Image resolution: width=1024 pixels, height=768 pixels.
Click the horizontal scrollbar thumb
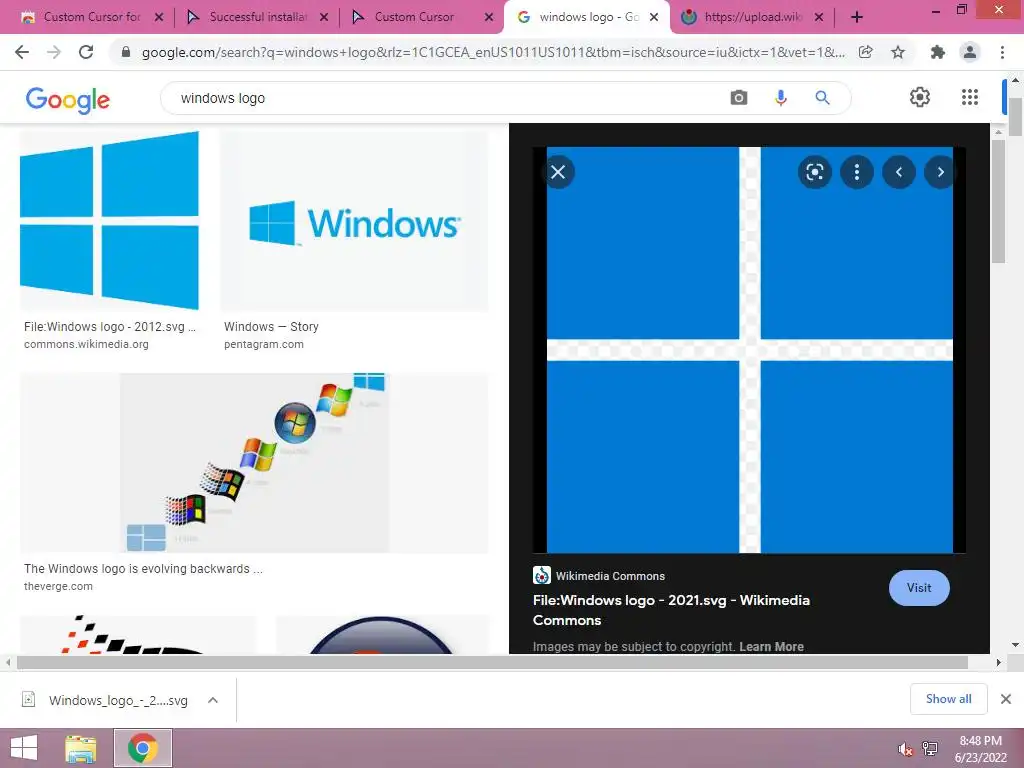[x=491, y=662]
